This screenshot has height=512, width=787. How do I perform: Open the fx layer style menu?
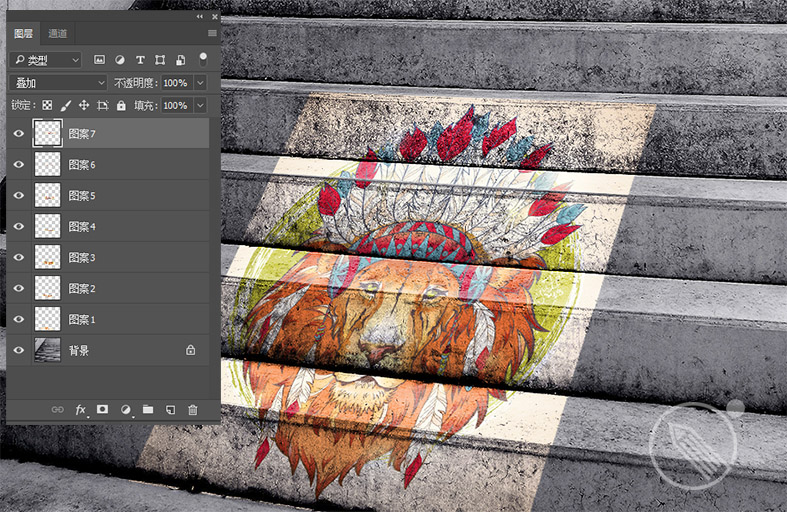[81, 410]
